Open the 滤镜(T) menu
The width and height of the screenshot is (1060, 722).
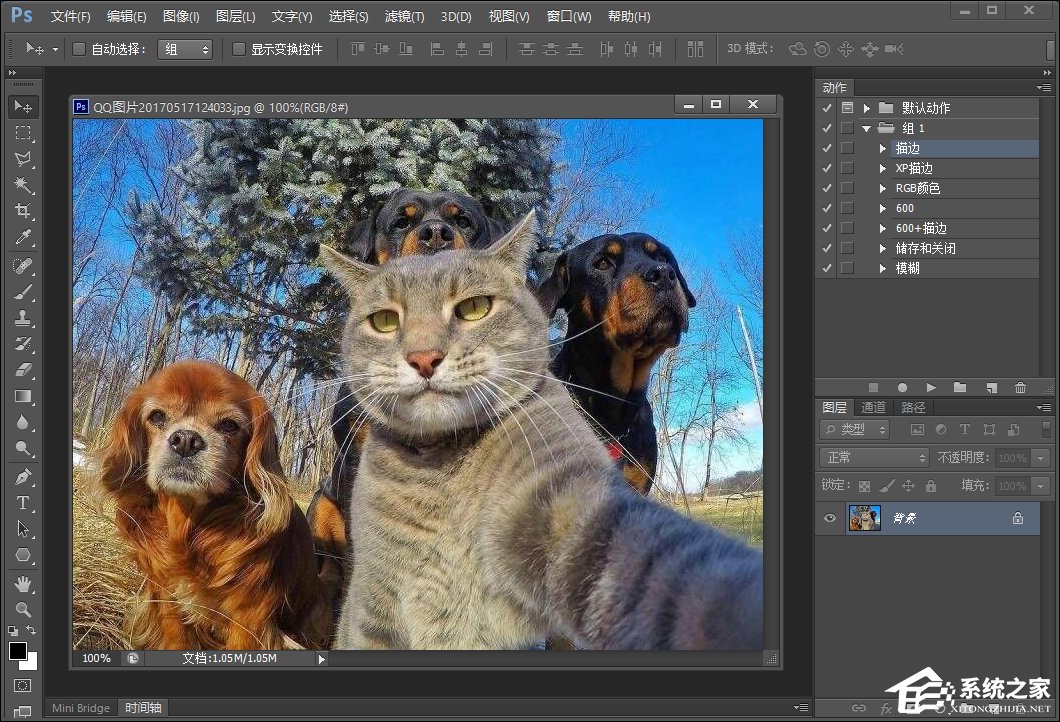pos(404,17)
